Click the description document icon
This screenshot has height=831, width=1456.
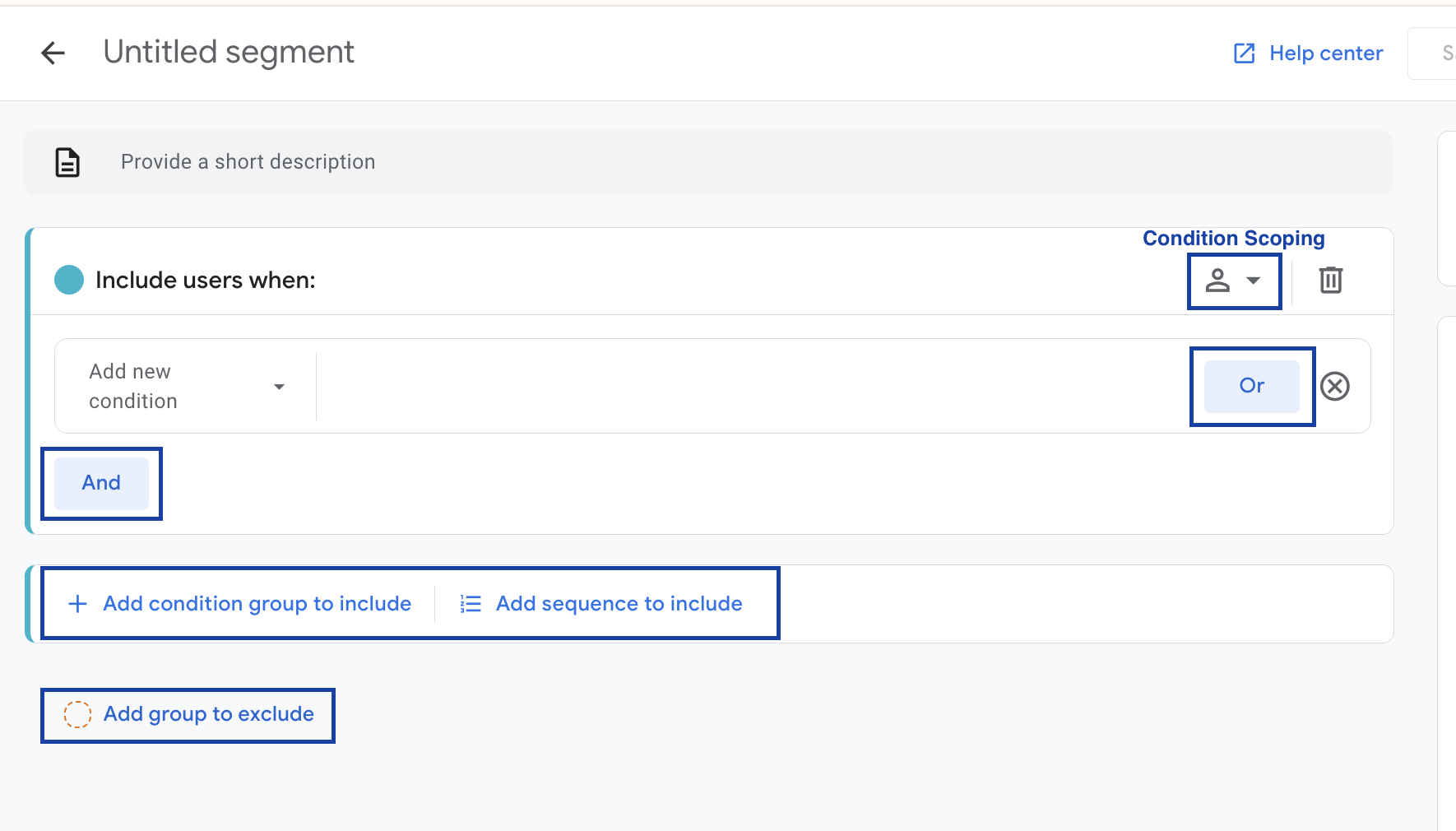pyautogui.click(x=67, y=162)
